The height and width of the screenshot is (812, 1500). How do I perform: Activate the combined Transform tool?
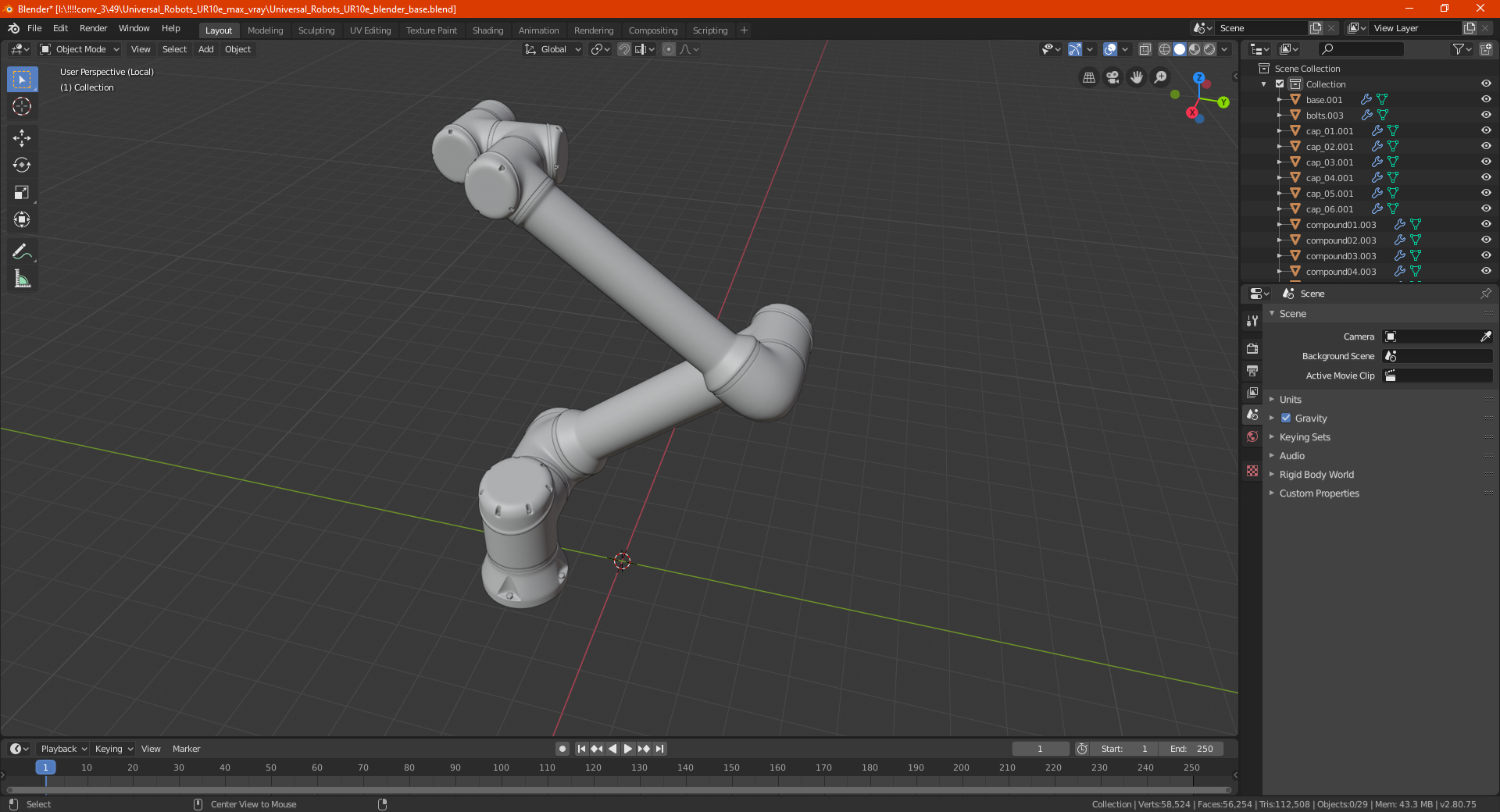click(22, 220)
